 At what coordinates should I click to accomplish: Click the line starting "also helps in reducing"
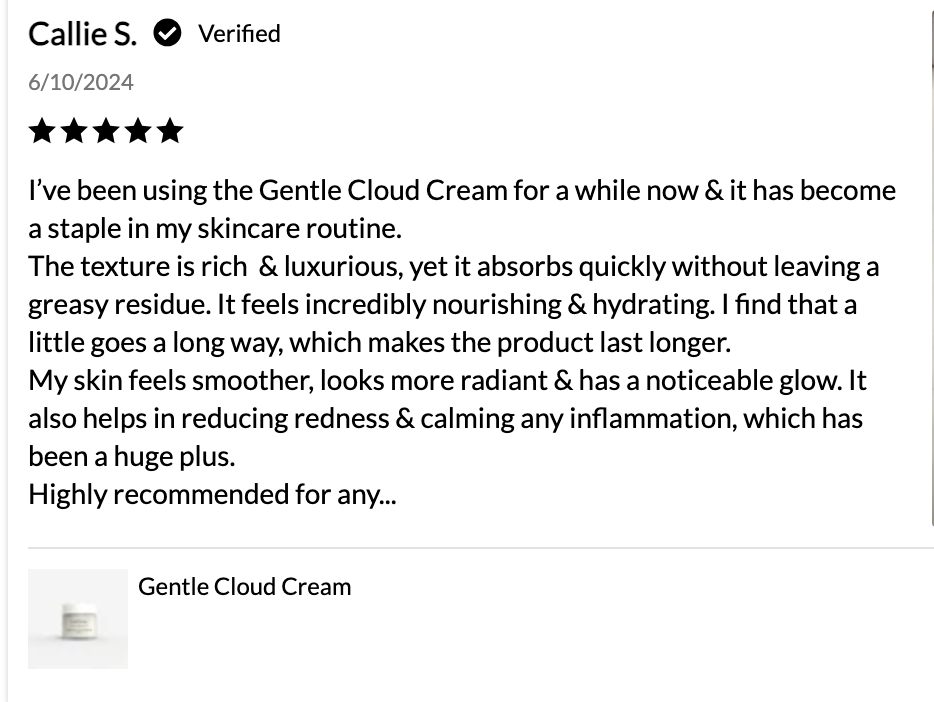click(445, 418)
